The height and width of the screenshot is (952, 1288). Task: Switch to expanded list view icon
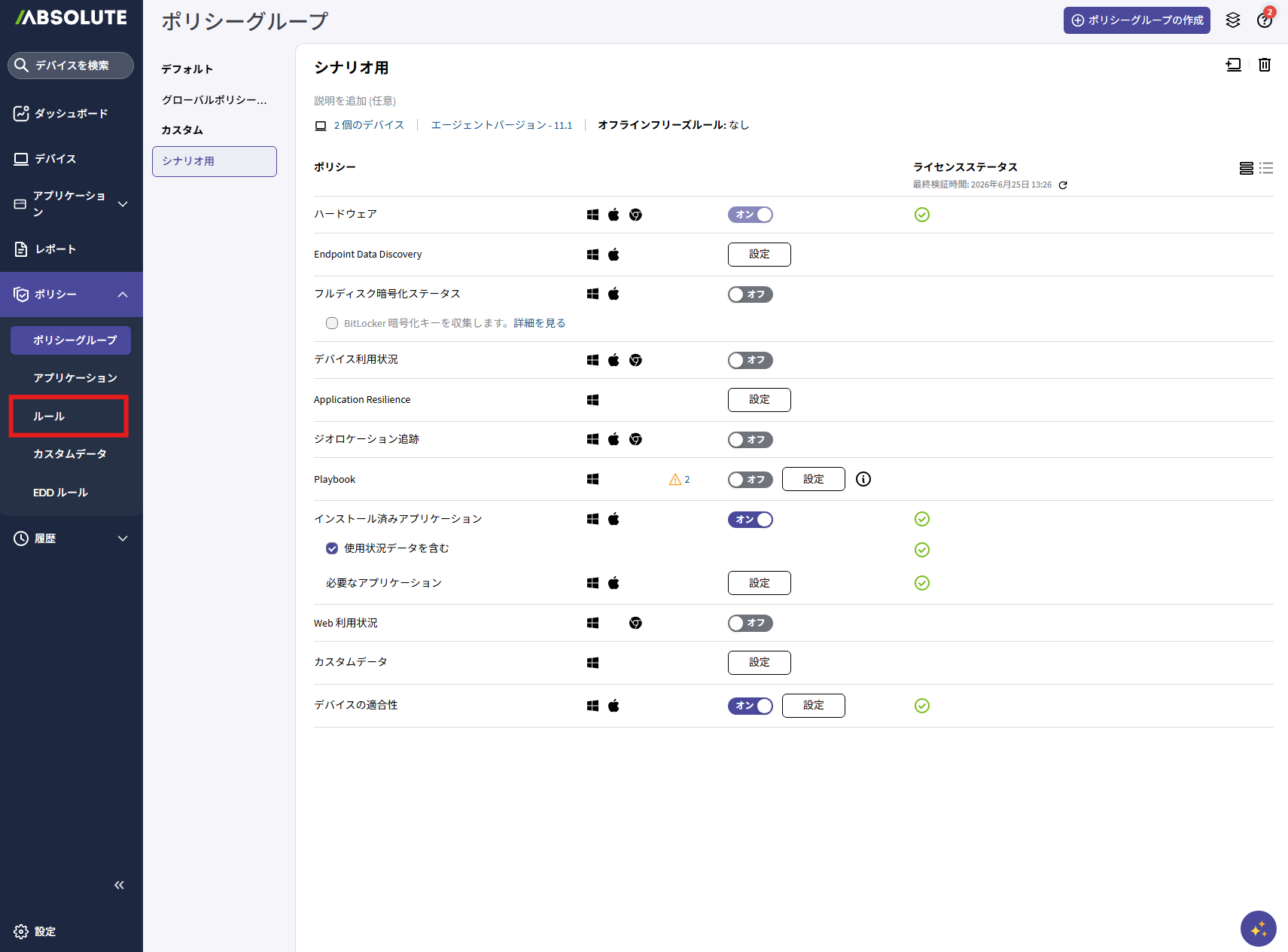tap(1247, 168)
